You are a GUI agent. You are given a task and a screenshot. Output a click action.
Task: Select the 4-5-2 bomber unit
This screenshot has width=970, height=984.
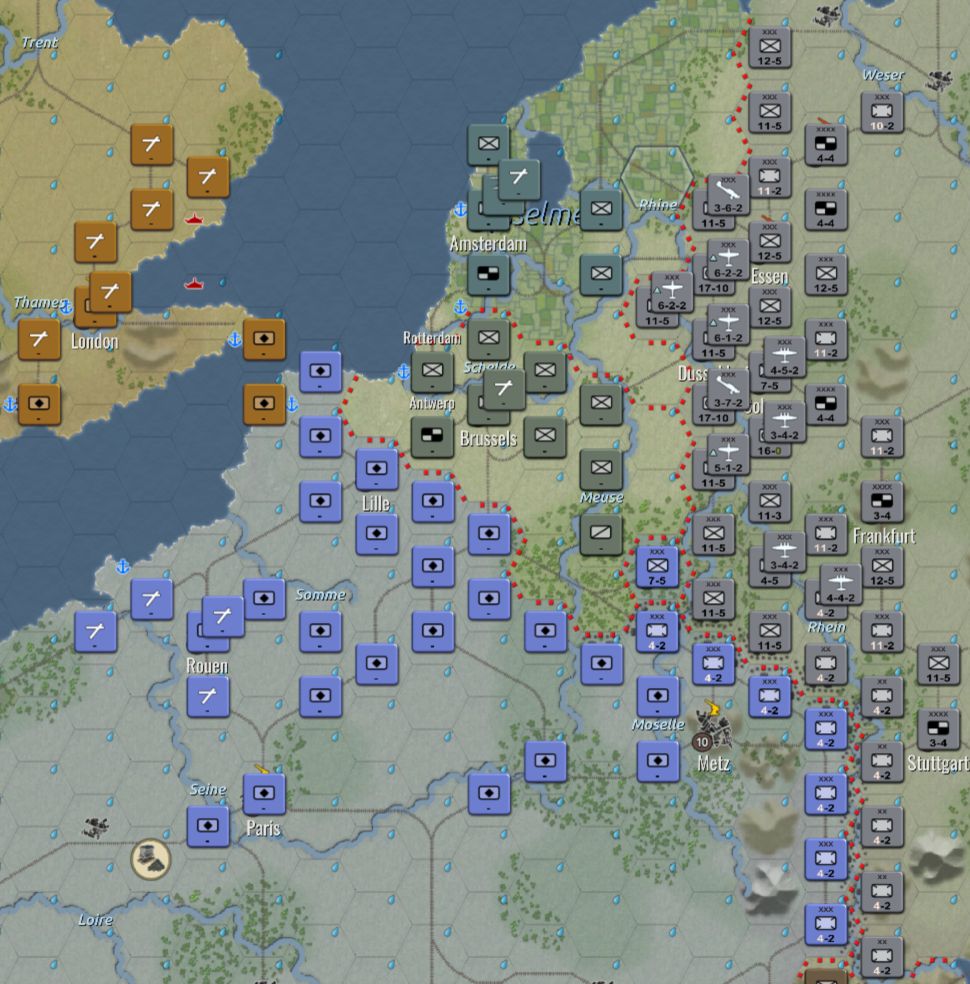[785, 358]
